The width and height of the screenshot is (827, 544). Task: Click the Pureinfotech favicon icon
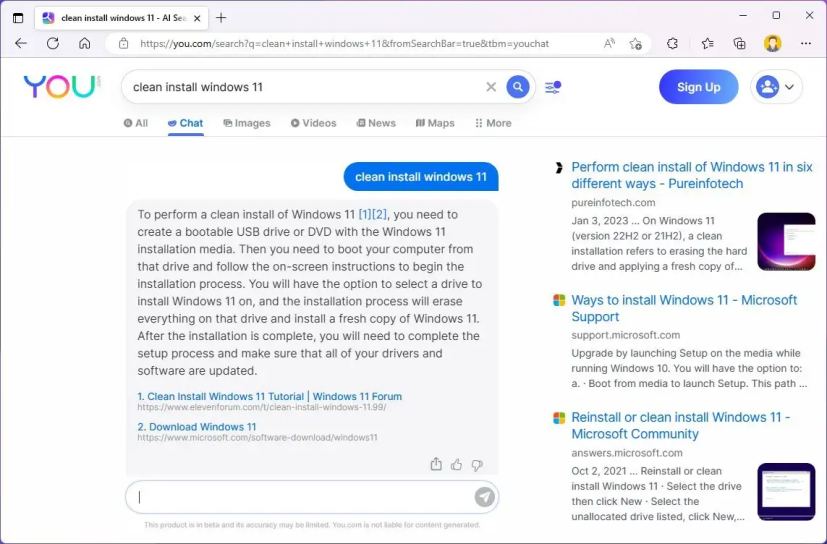pos(559,168)
